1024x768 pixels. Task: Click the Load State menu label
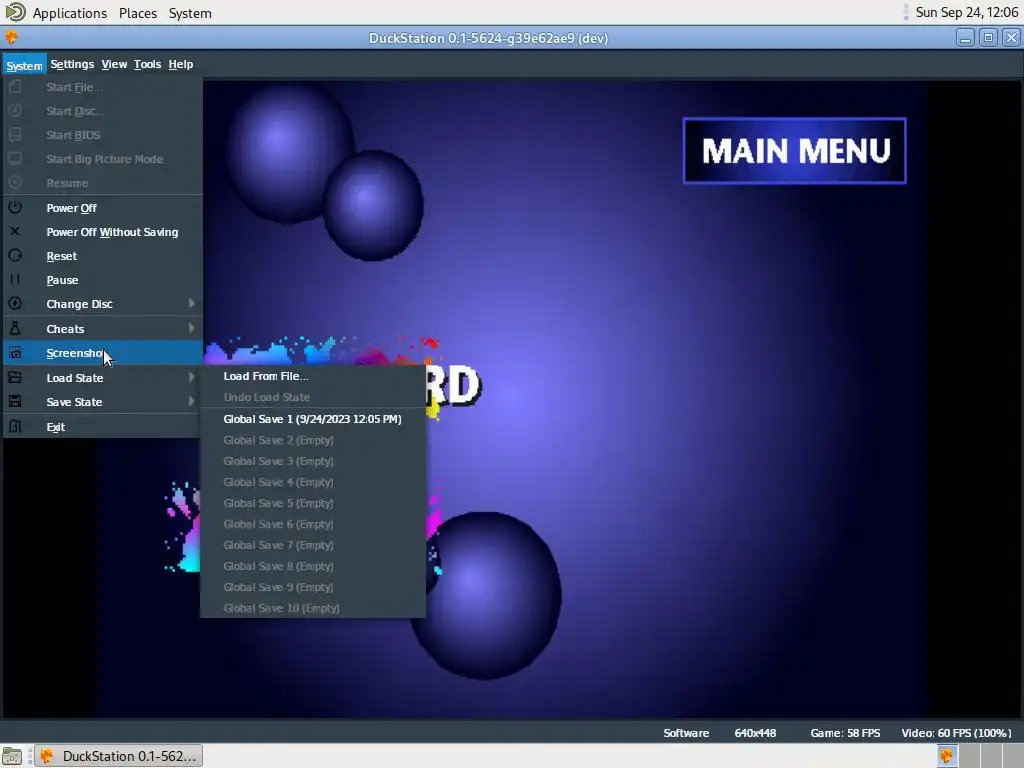tap(74, 378)
